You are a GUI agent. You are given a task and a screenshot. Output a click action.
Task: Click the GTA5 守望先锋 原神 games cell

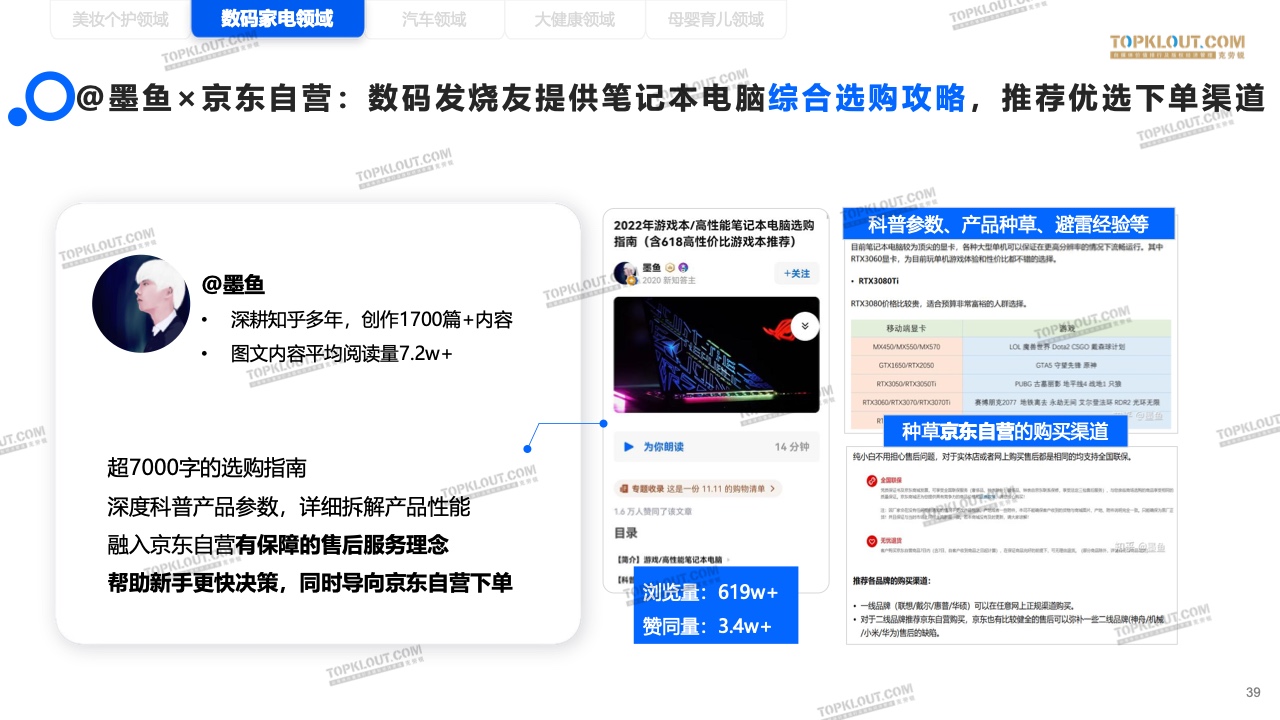[1066, 365]
